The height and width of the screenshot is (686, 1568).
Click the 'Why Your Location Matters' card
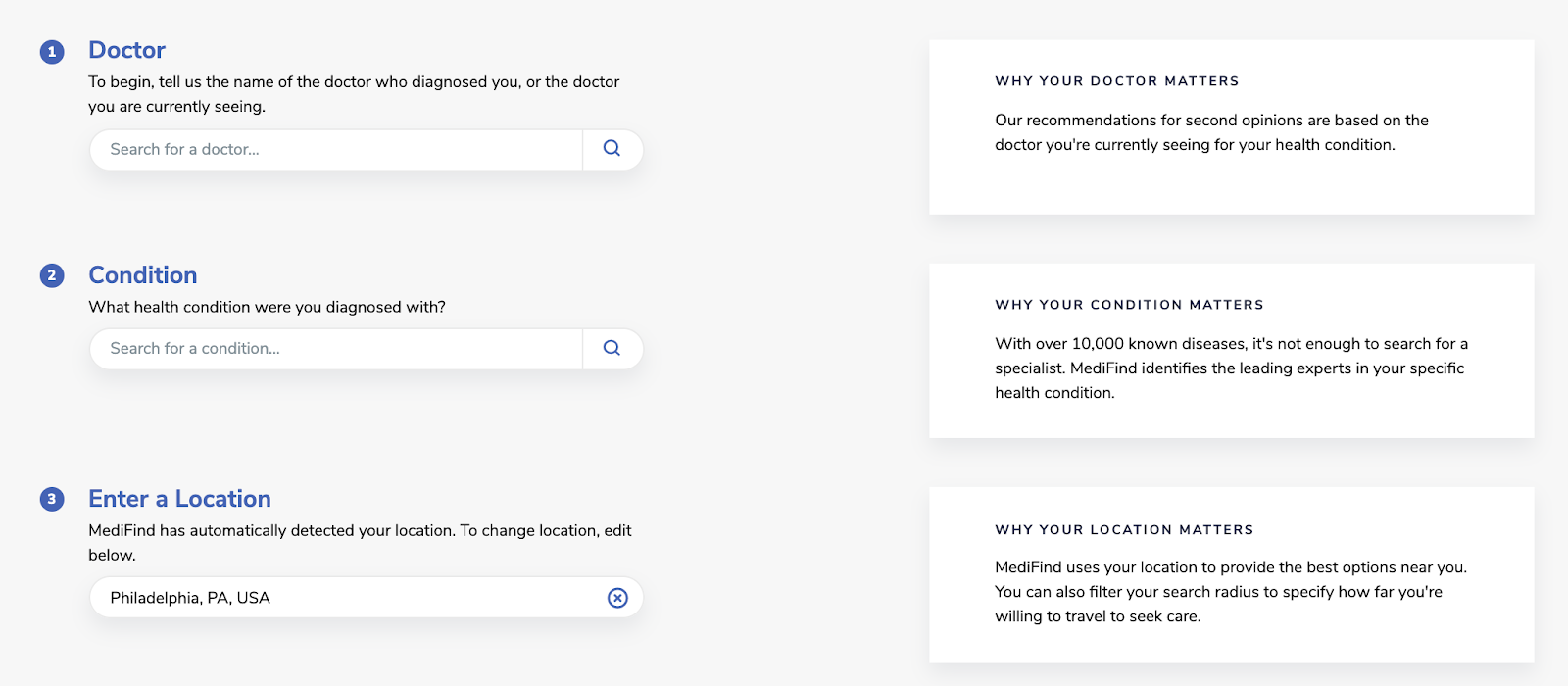tap(1231, 575)
